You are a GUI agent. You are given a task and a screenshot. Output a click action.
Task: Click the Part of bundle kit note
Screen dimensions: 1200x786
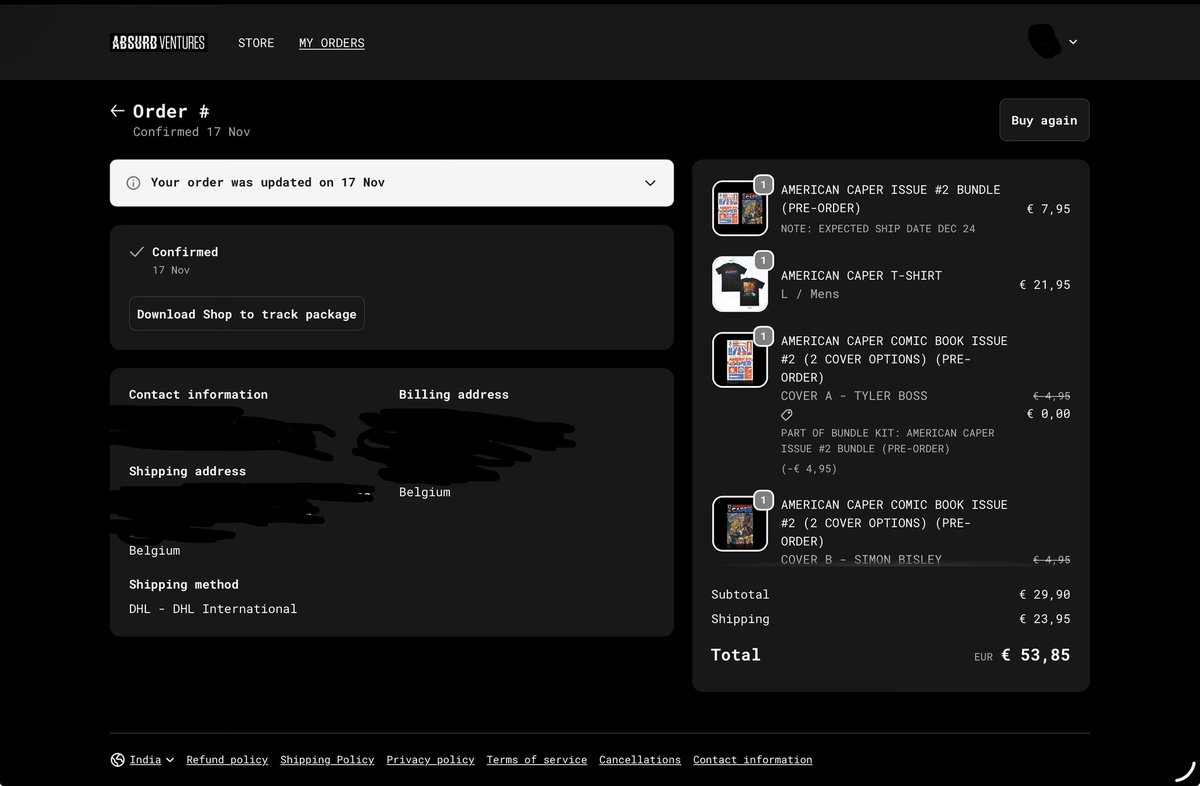coord(888,441)
